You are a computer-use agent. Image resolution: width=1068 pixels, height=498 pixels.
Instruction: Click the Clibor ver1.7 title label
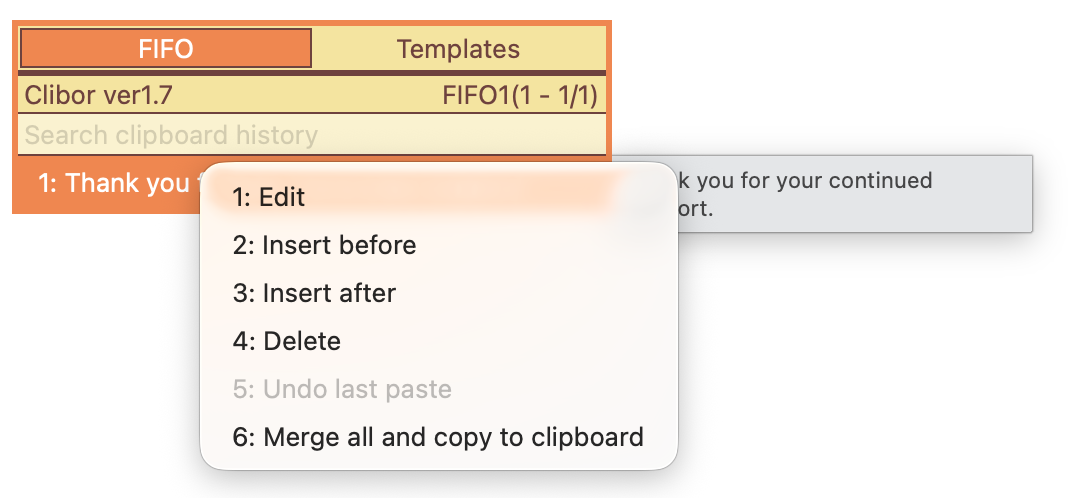pyautogui.click(x=99, y=95)
